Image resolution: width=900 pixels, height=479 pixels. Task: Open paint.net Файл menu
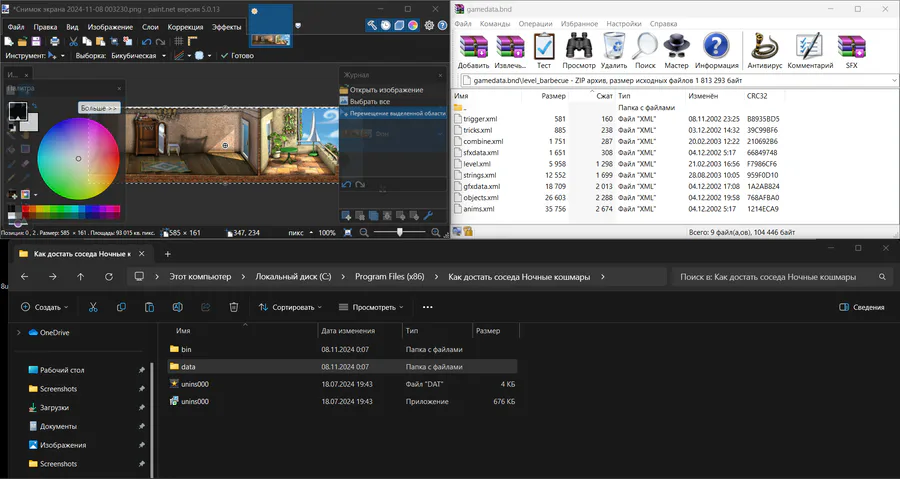tap(15, 27)
